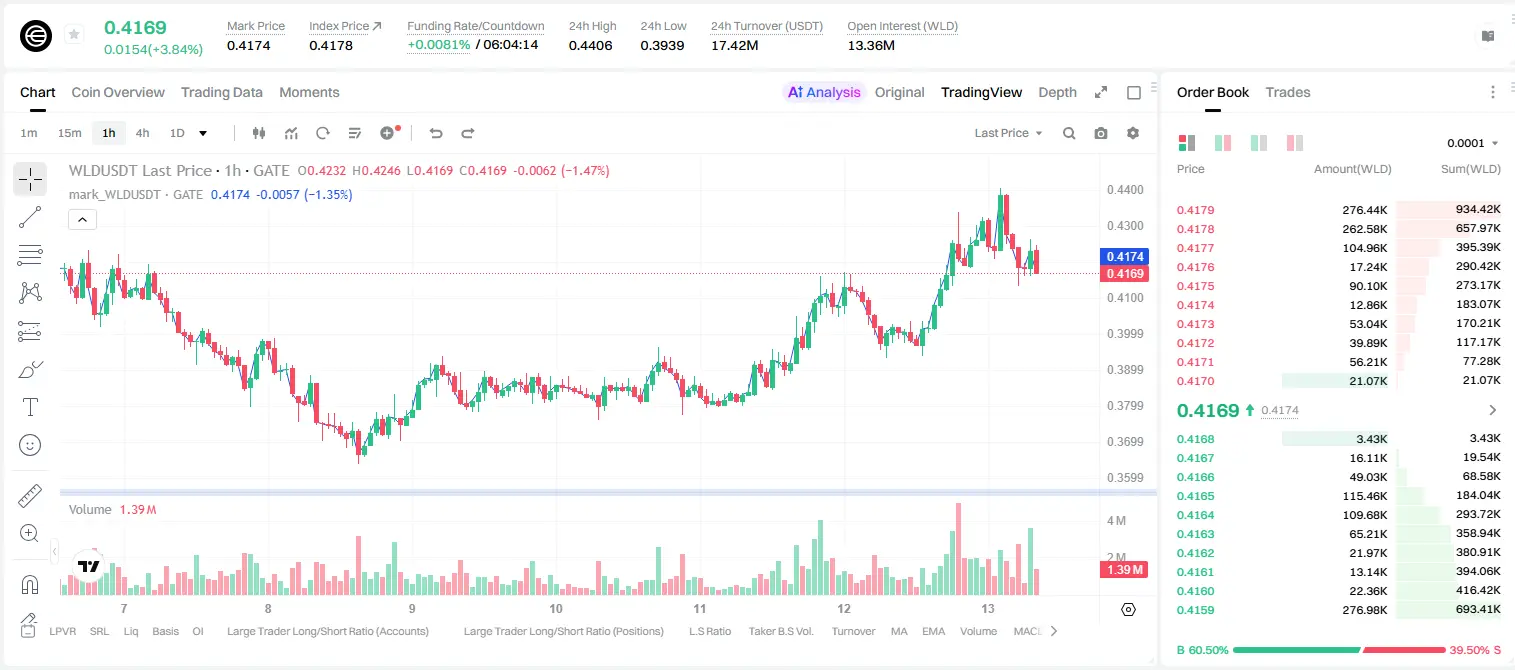Toggle the AI Analysis view
Viewport: 1515px width, 670px height.
[x=824, y=92]
